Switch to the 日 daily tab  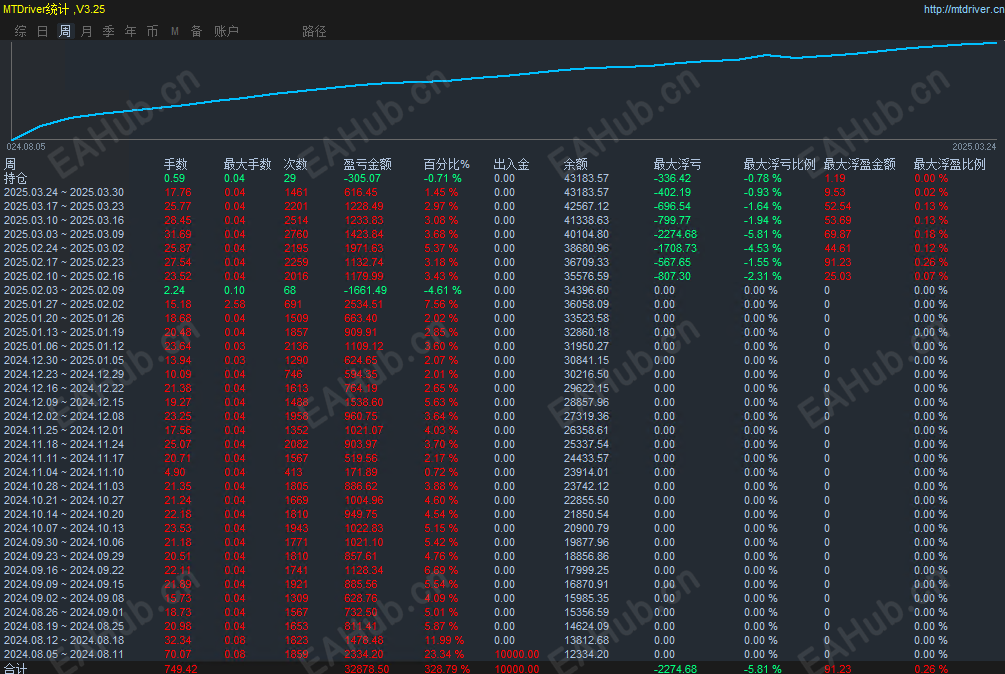coord(42,31)
